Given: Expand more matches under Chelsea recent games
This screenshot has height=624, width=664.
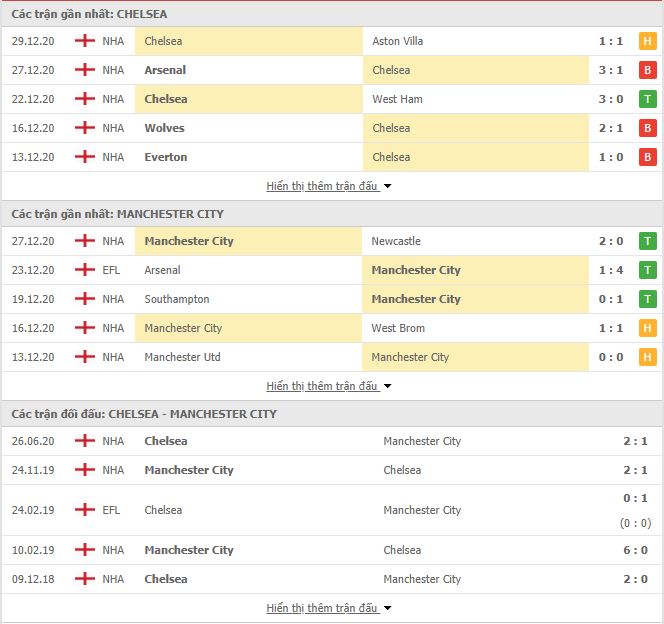Looking at the screenshot, I should [328, 186].
